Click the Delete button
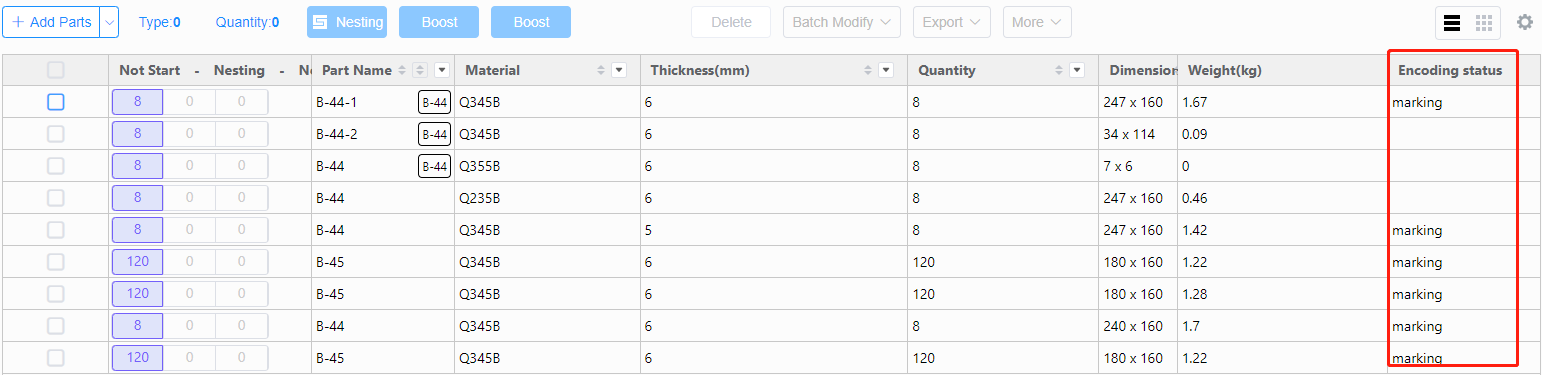1542x375 pixels. click(731, 22)
